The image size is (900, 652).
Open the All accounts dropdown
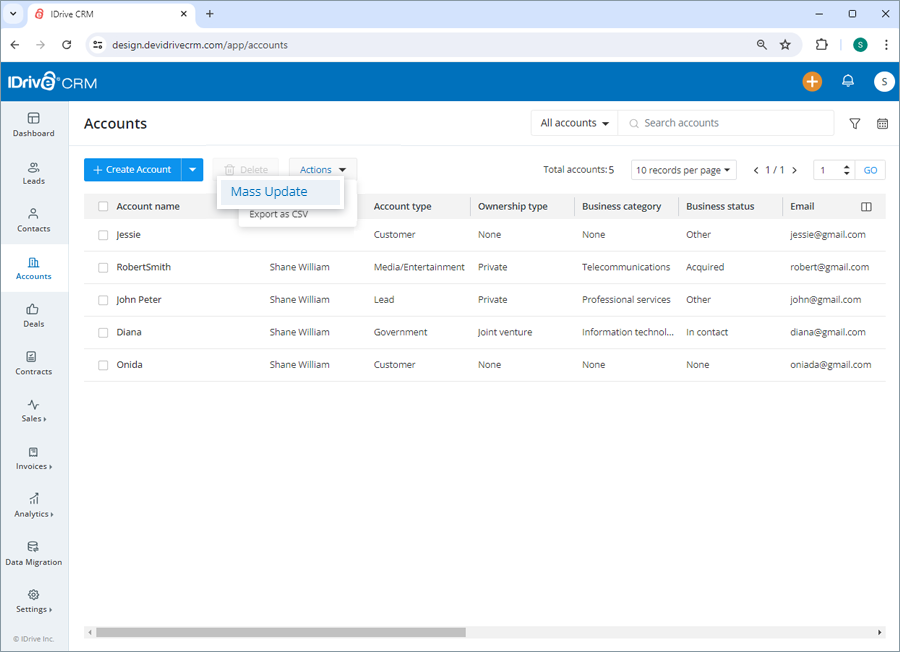[573, 122]
